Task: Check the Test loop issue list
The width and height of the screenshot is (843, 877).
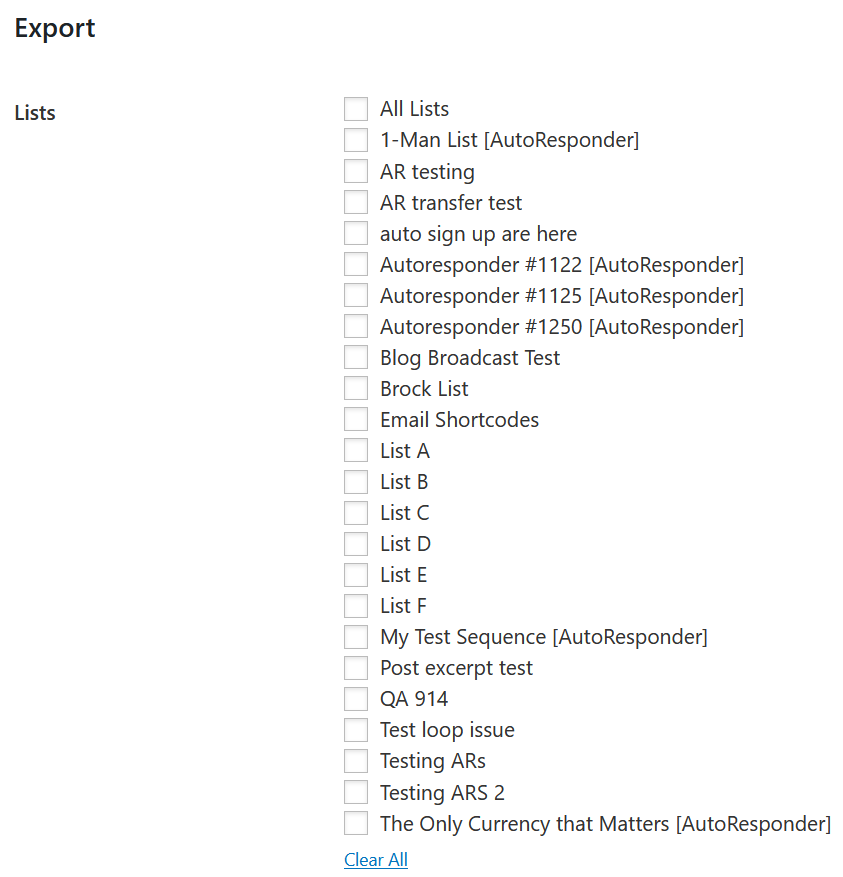Action: [x=356, y=730]
